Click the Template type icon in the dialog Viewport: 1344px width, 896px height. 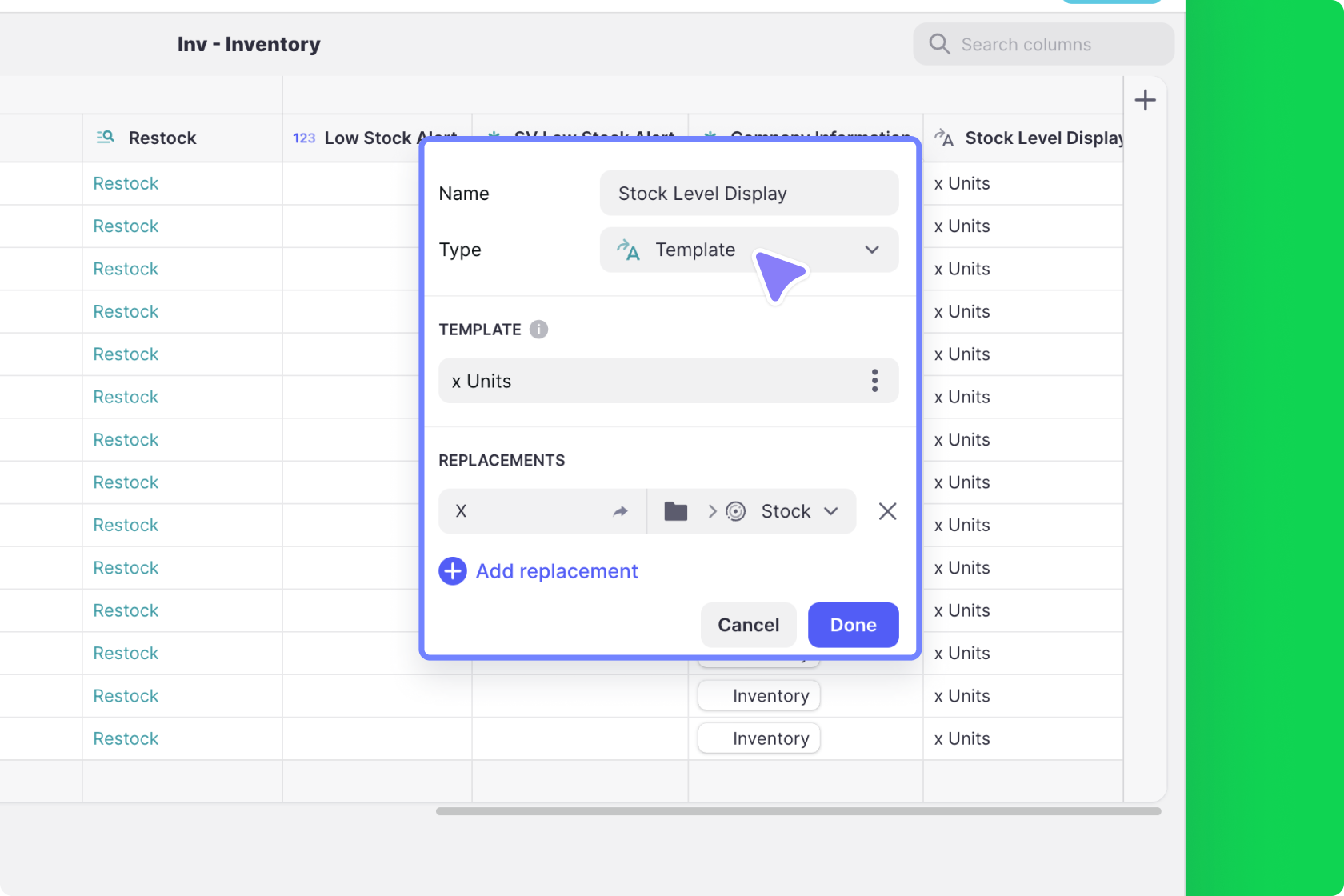coord(630,250)
